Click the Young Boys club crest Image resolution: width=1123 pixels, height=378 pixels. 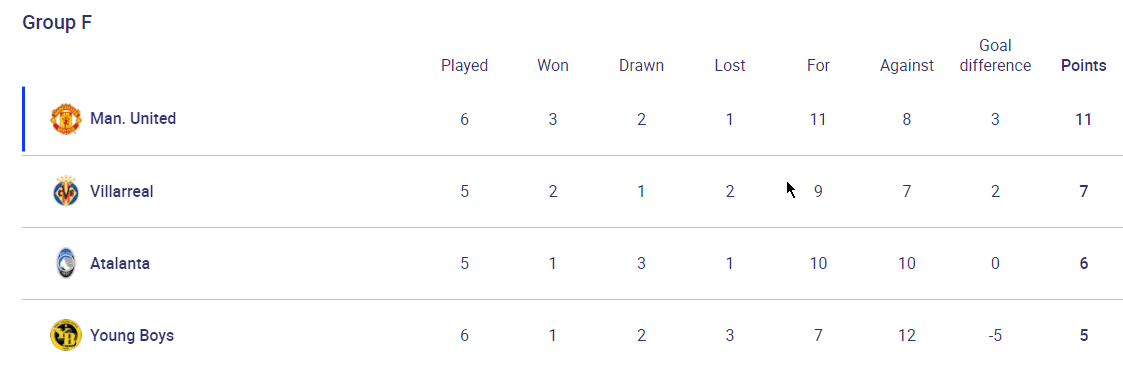tap(65, 335)
